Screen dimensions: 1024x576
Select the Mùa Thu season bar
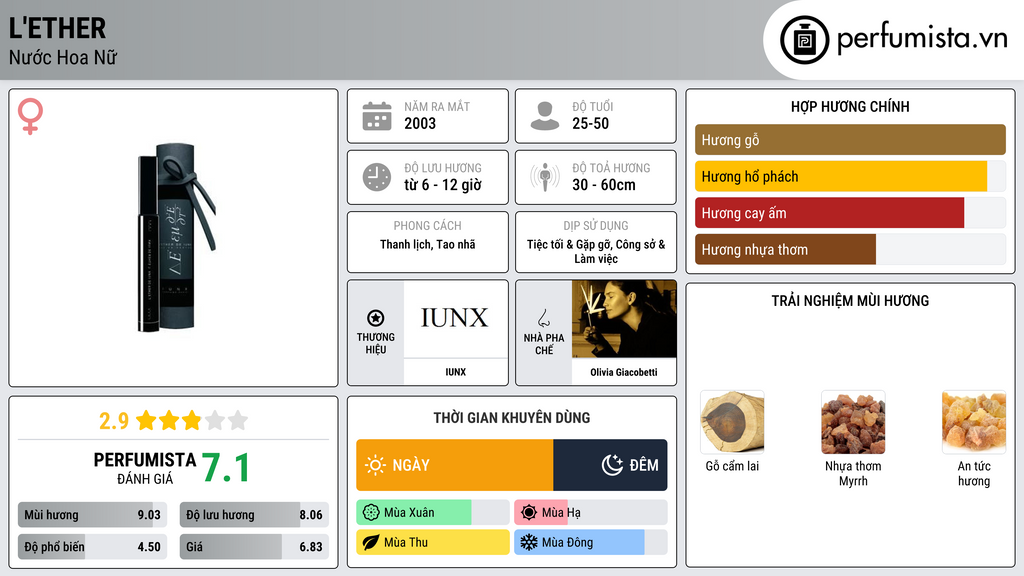(x=432, y=542)
